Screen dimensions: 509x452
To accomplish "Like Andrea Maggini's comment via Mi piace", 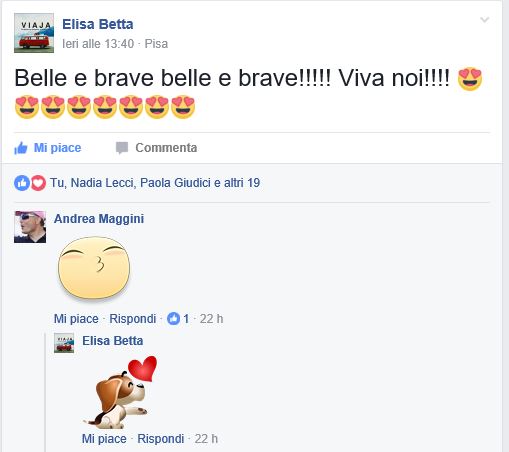I will click(x=76, y=319).
